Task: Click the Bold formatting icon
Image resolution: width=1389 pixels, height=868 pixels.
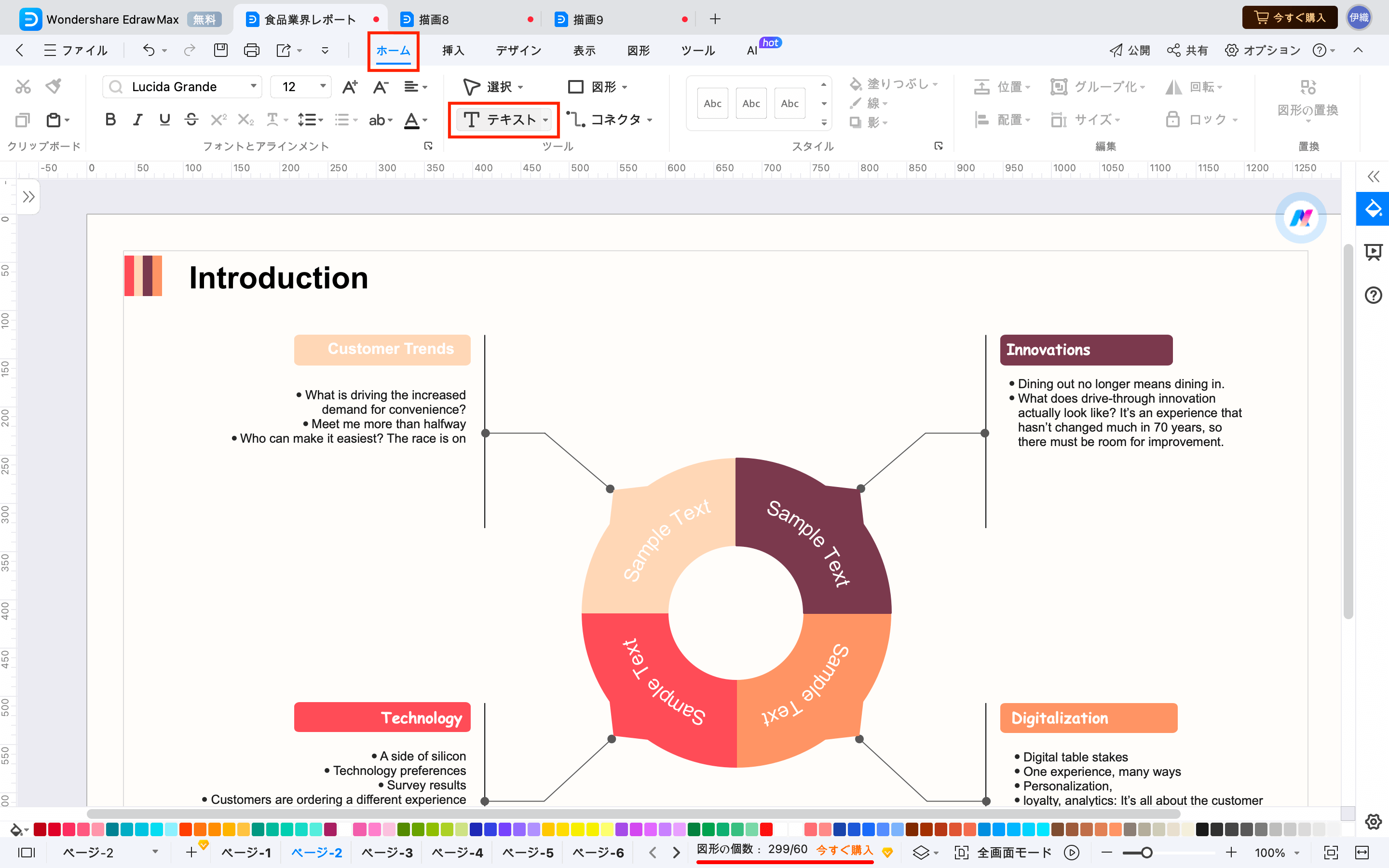Action: [111, 119]
